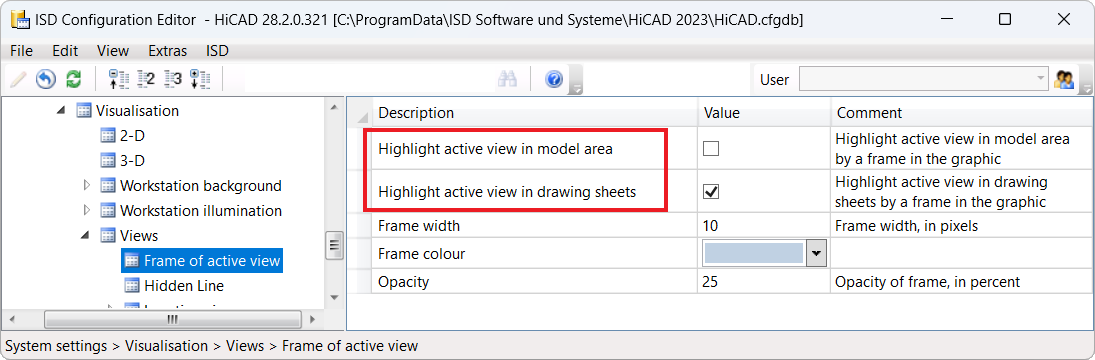Viewport: 1095px width, 360px height.
Task: Click the Opacity value 25
Action: 711,282
